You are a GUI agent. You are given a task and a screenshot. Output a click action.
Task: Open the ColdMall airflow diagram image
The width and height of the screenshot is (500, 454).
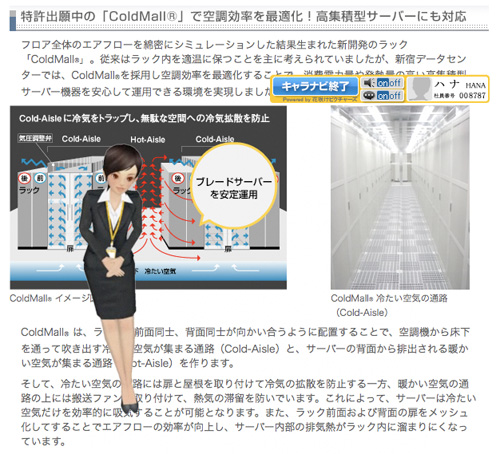point(148,197)
